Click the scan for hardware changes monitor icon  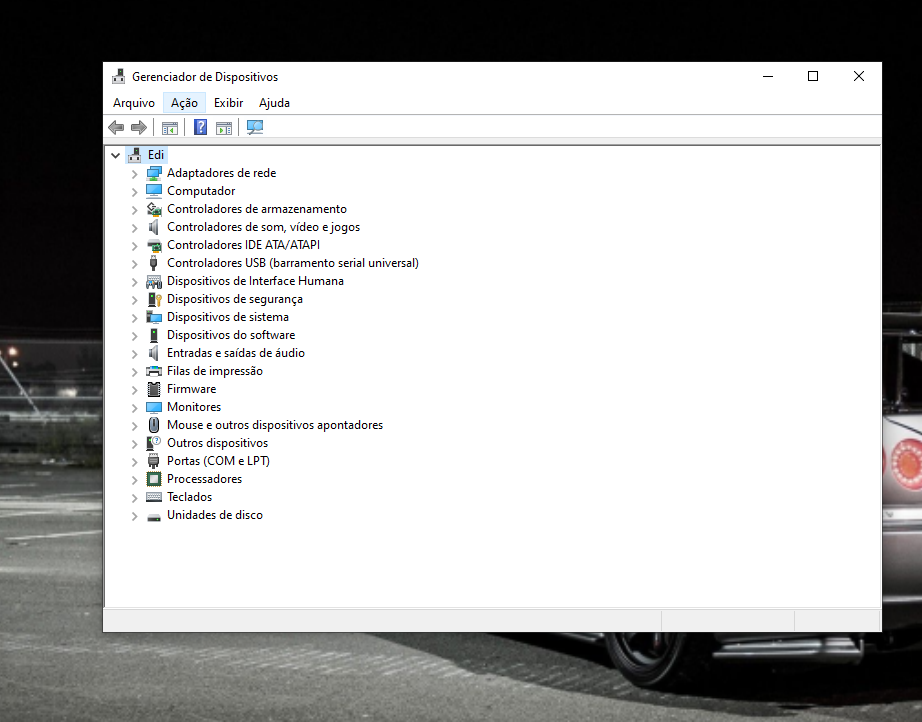[255, 127]
